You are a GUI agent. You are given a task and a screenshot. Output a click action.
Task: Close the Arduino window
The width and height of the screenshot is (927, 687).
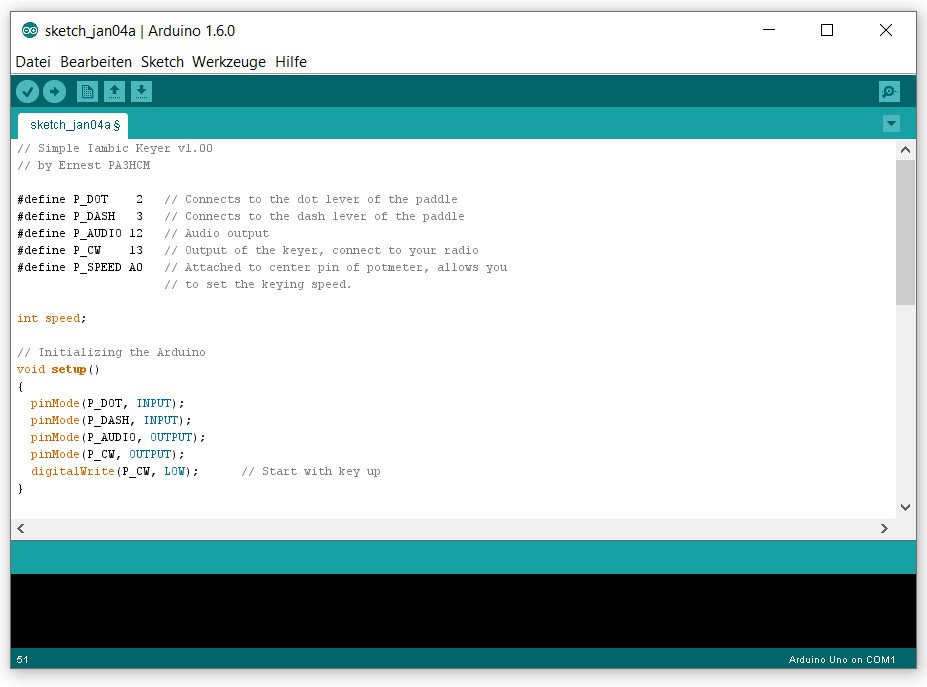click(x=886, y=30)
